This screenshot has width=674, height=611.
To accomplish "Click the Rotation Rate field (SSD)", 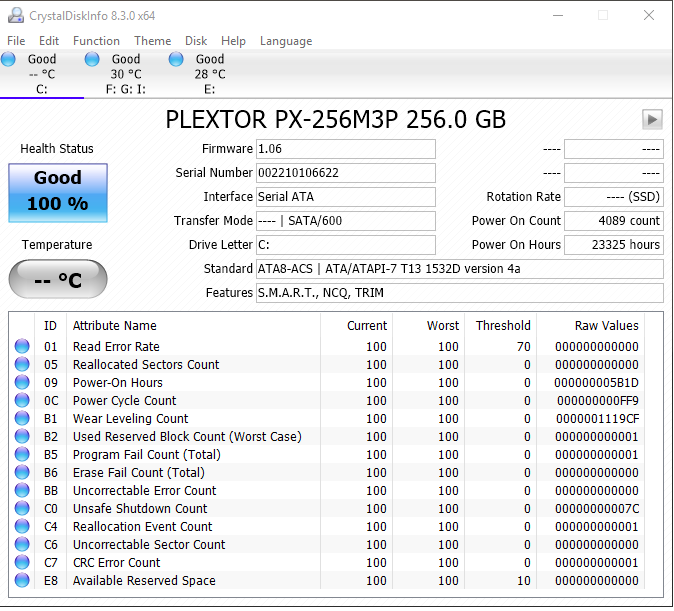I will [614, 197].
